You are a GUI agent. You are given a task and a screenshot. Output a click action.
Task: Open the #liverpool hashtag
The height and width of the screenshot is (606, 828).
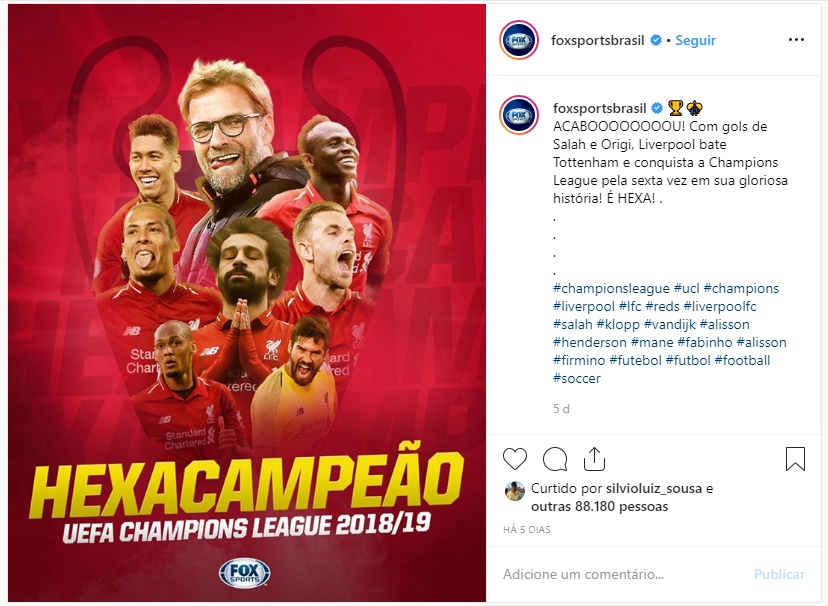pos(584,307)
